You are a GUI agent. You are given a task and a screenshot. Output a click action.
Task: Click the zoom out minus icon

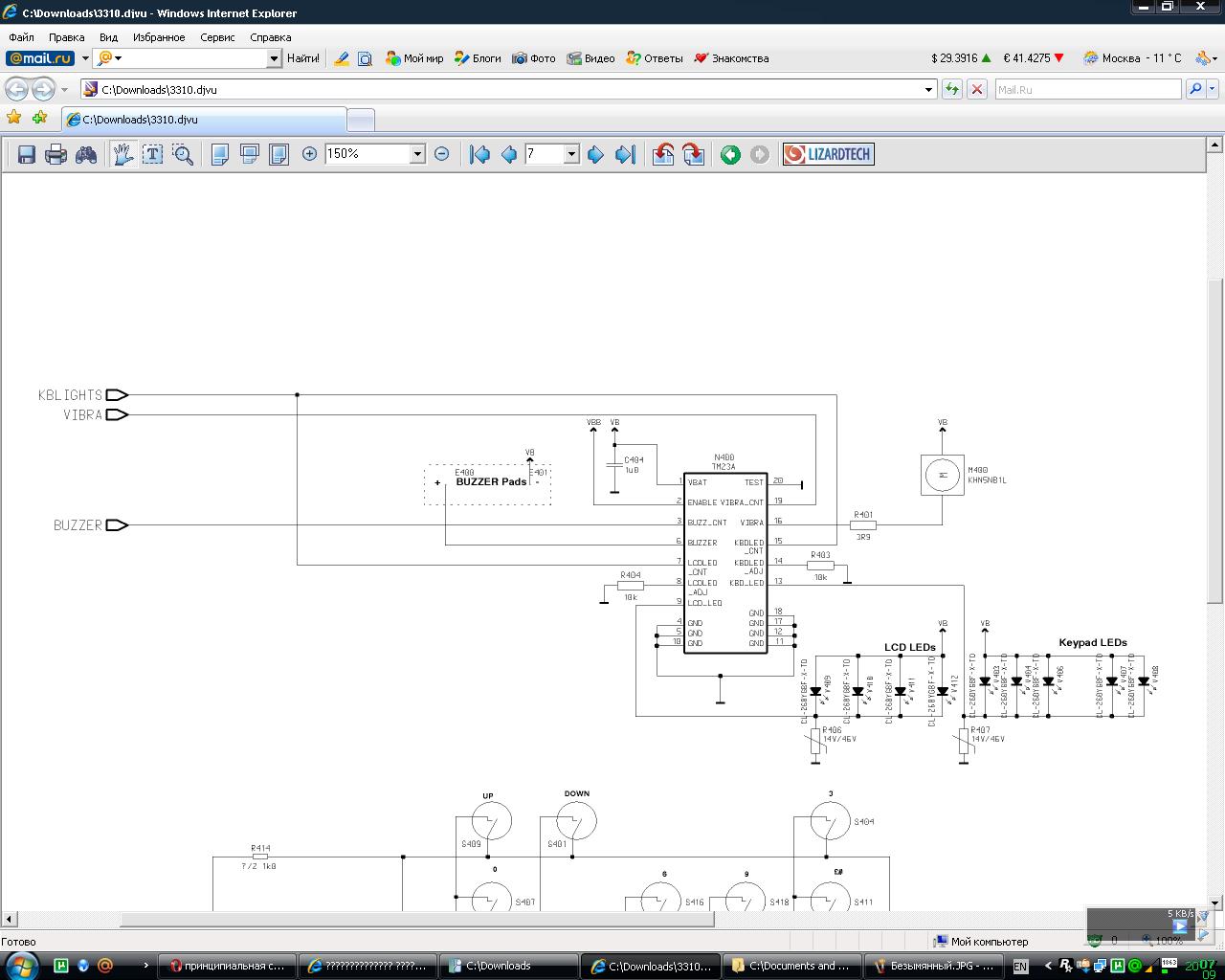[442, 154]
